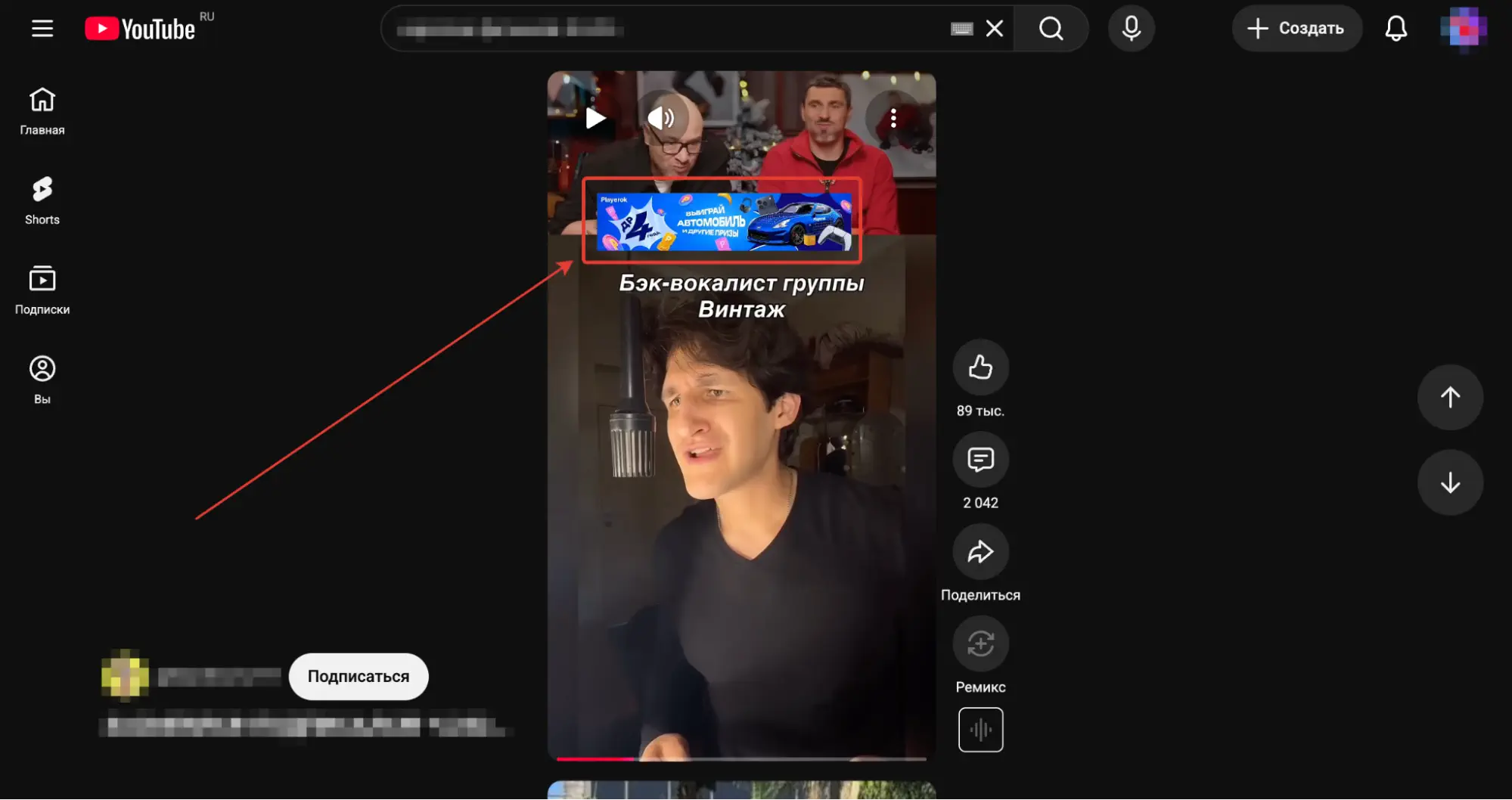1512x800 pixels.
Task: Open the notifications bell
Action: (1396, 29)
